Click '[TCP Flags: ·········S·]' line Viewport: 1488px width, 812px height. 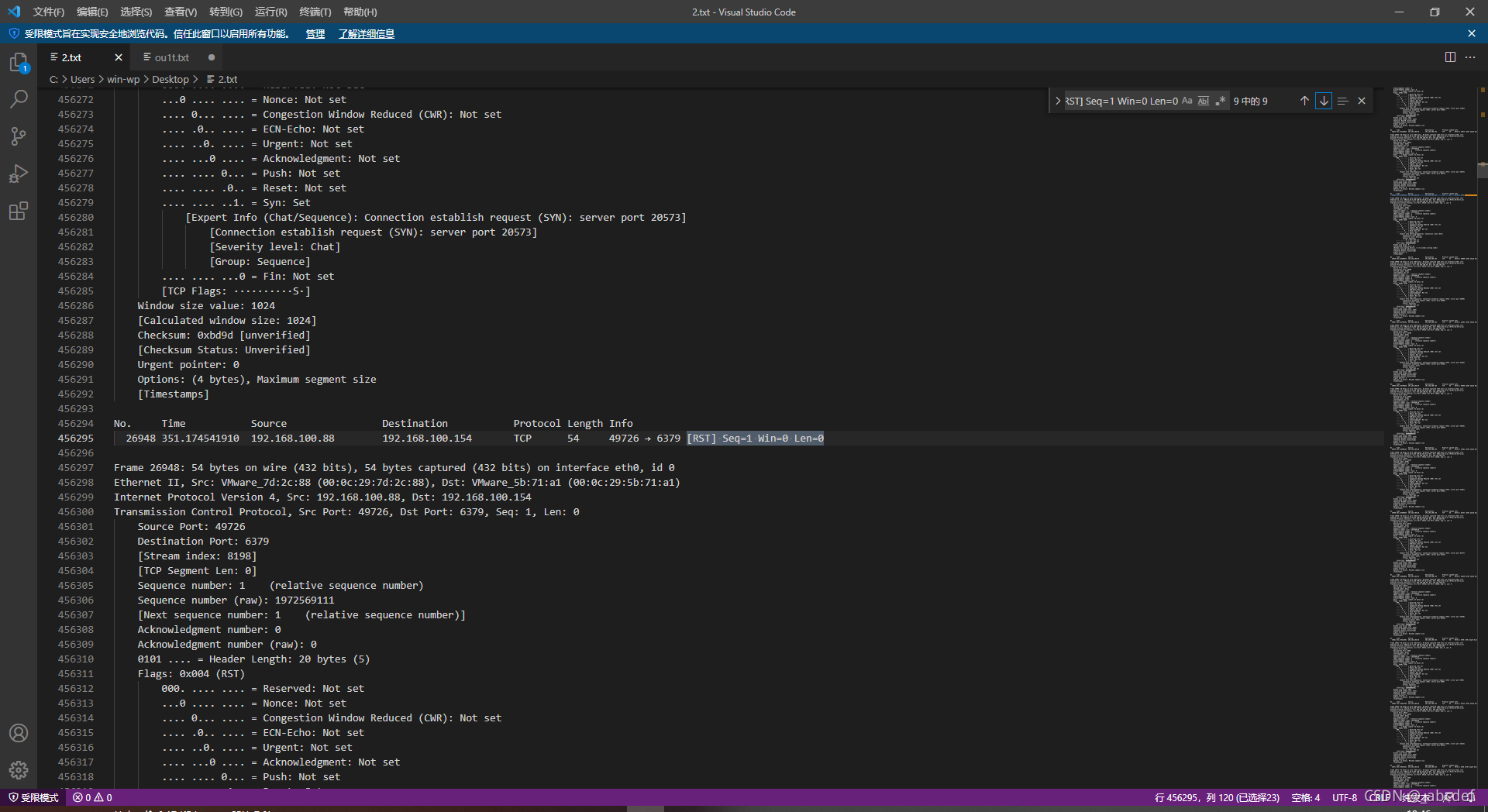coord(236,291)
